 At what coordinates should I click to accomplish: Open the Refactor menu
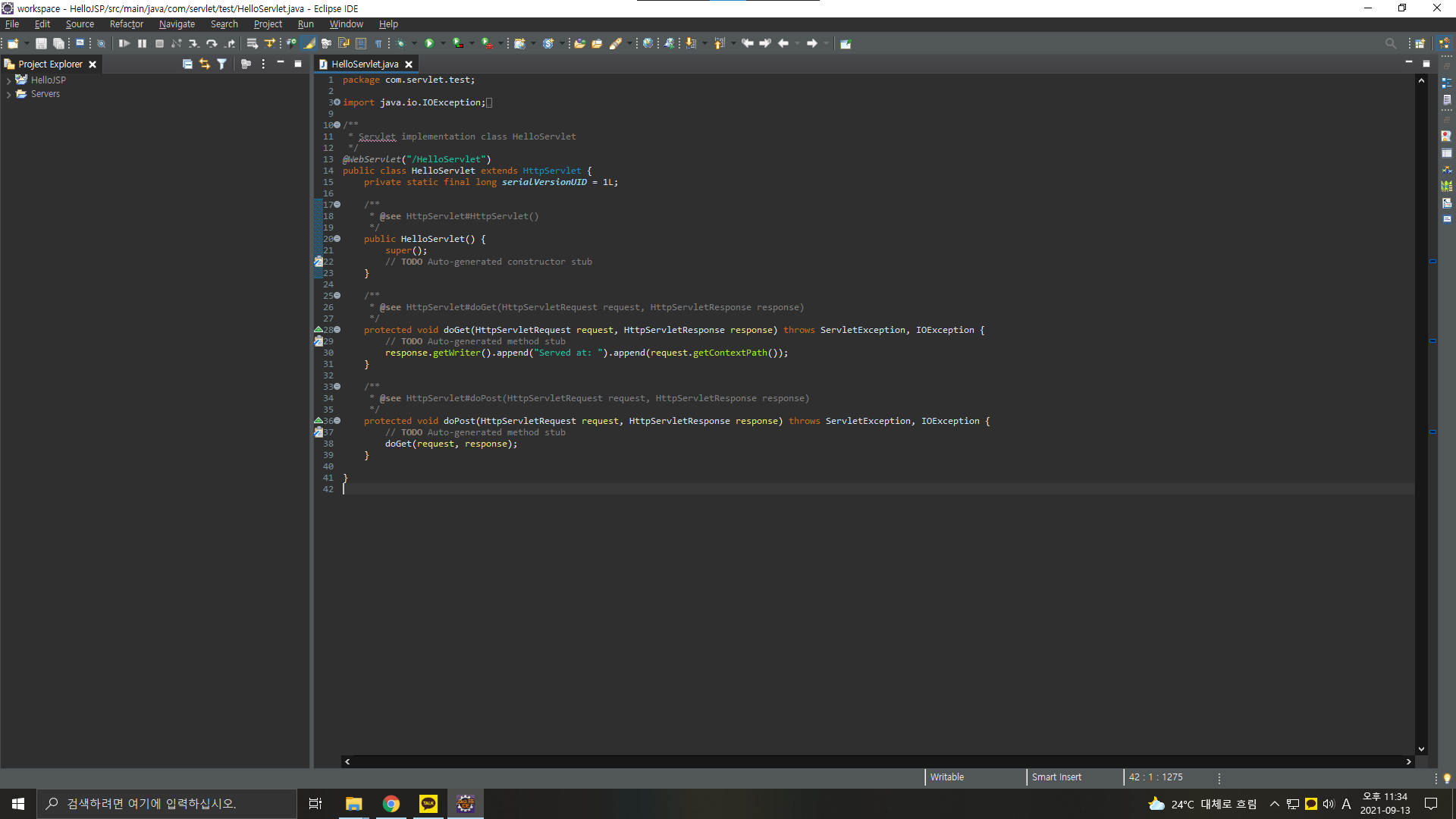[x=126, y=24]
